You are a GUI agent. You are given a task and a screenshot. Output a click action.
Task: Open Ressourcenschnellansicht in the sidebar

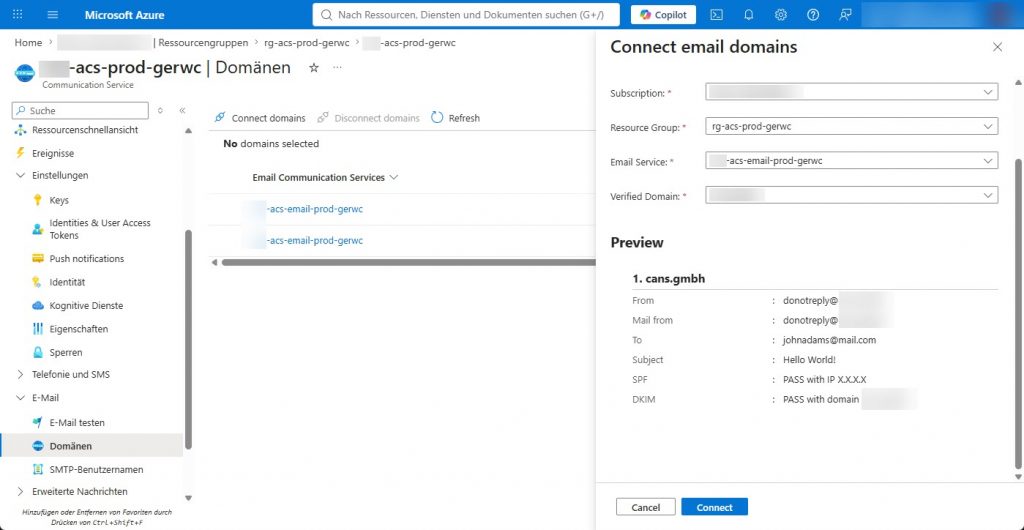(x=85, y=130)
